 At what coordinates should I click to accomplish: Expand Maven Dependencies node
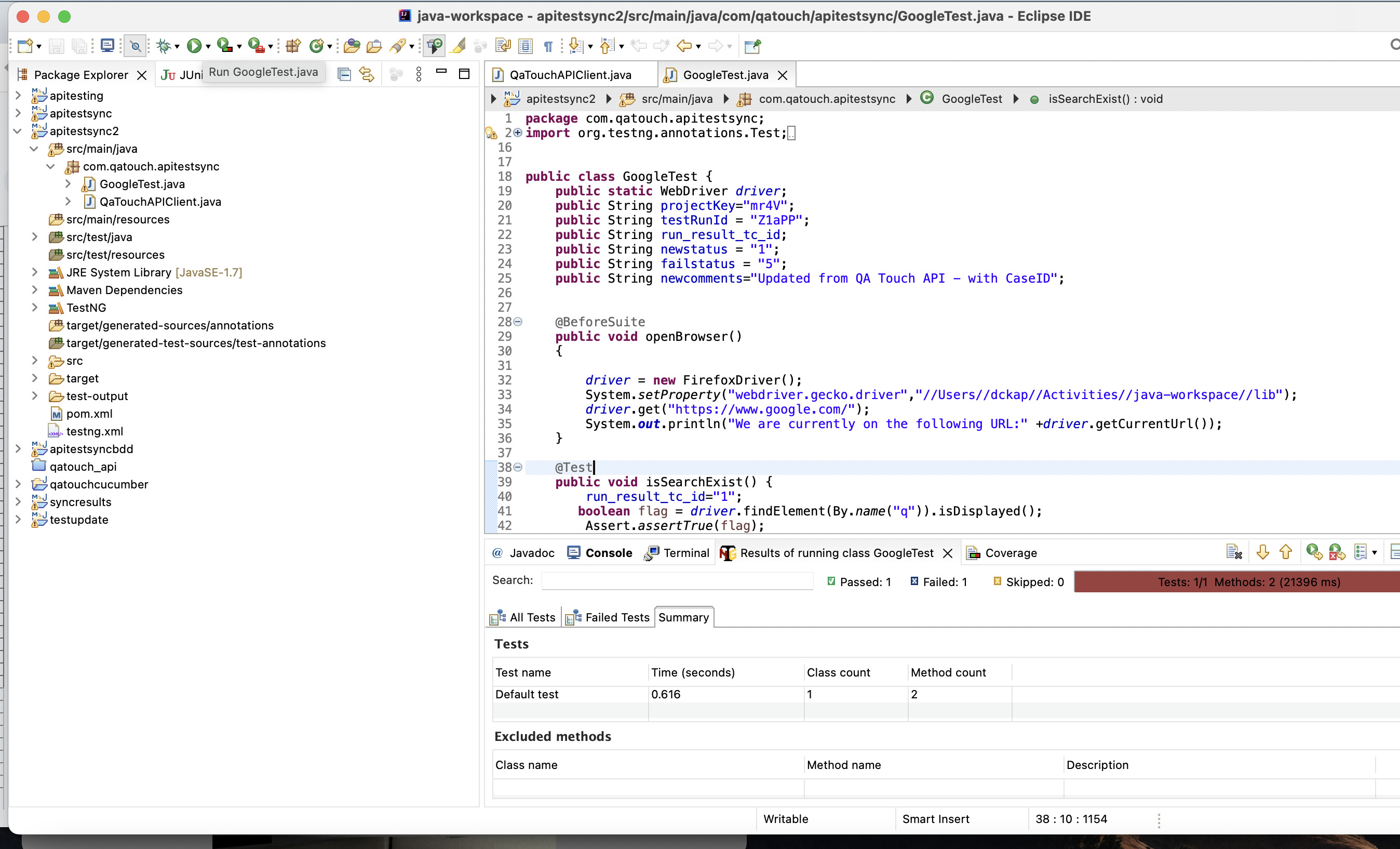(34, 290)
